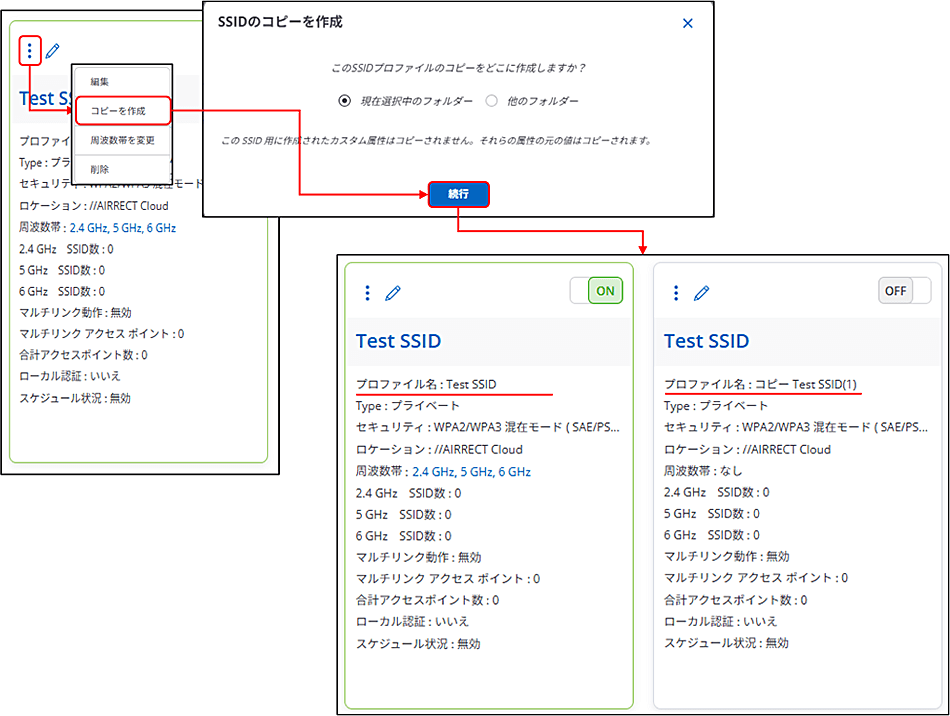Viewport: 950px width, 716px height.
Task: Select the 現在選択中のフォルダー radio option
Action: (x=345, y=101)
